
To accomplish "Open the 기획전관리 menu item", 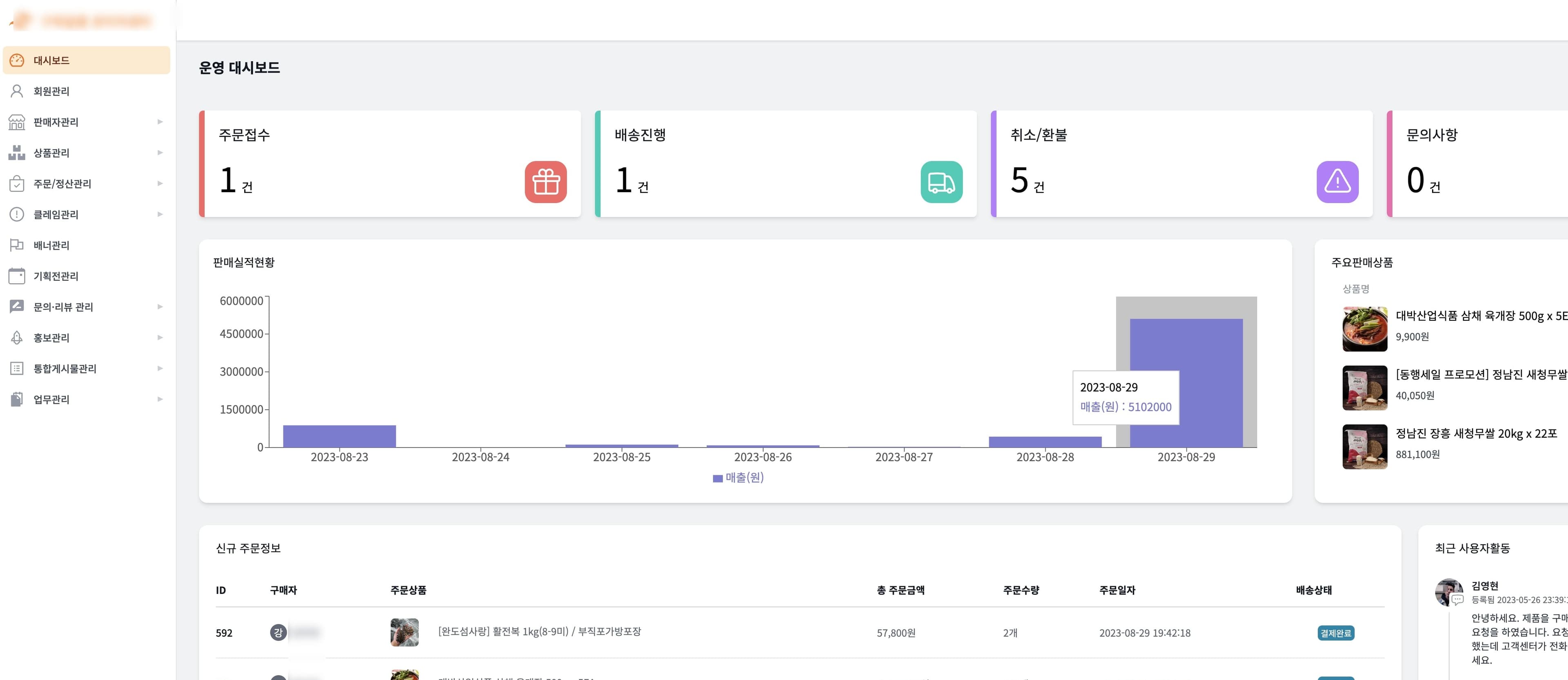I will pos(87,276).
